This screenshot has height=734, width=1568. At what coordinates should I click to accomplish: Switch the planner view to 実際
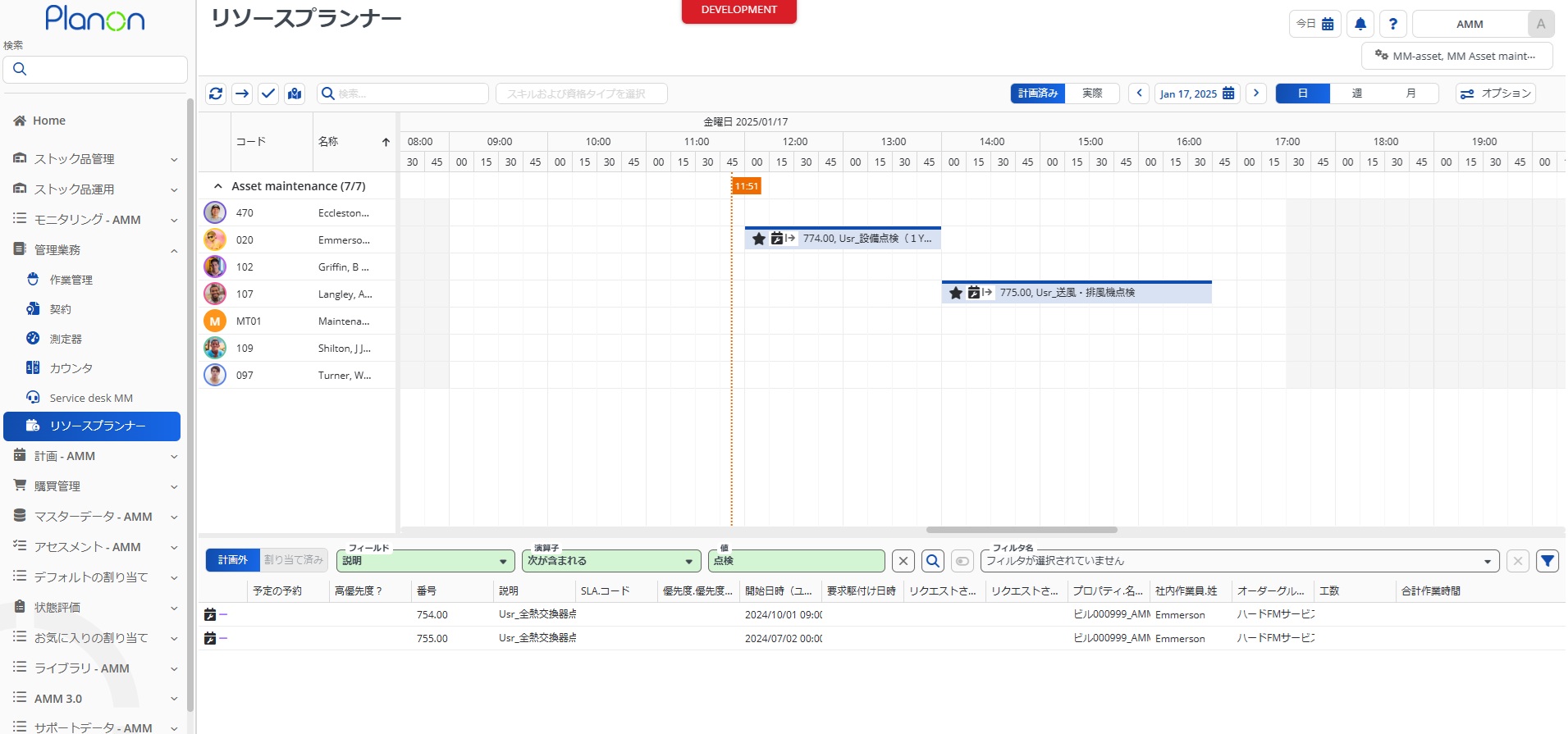pos(1092,93)
